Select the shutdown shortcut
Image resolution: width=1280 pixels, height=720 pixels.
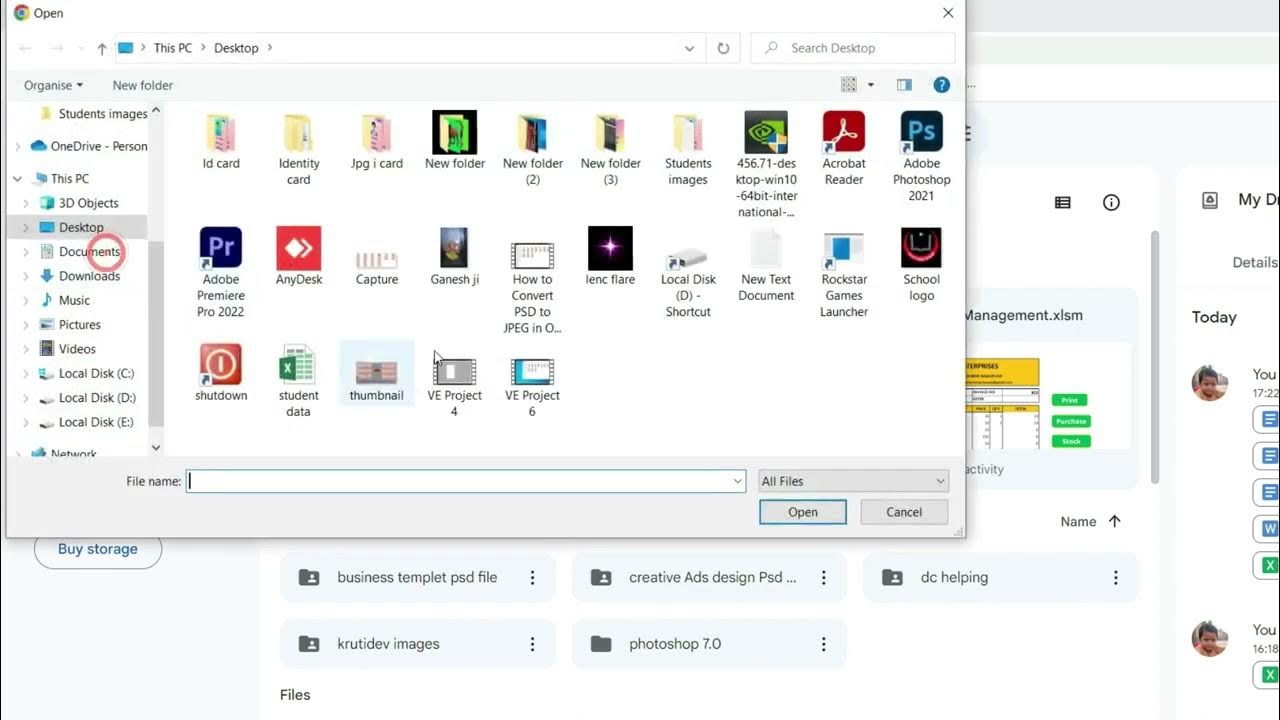click(x=221, y=373)
